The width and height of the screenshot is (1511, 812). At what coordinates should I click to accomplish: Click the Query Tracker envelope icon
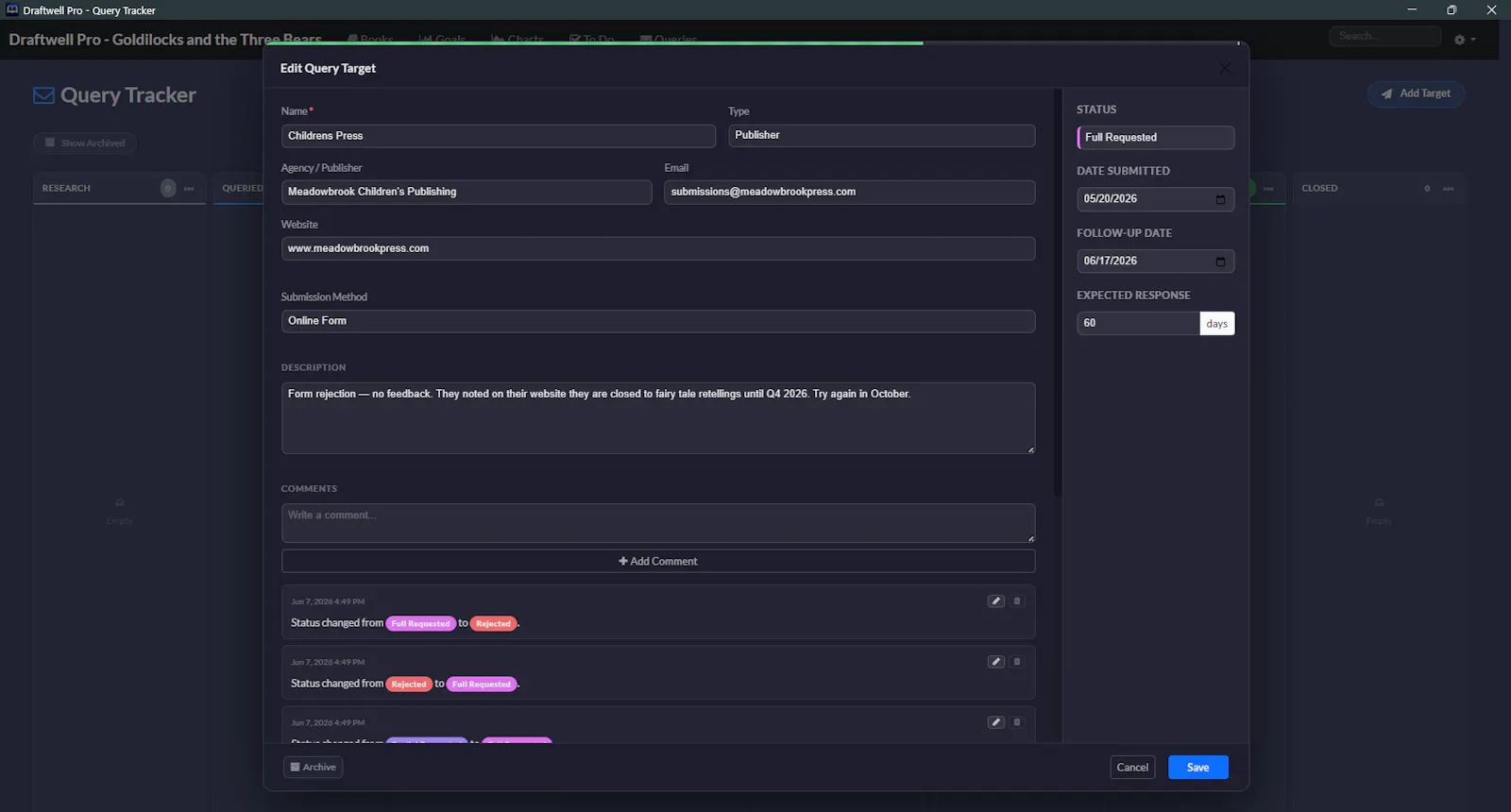(43, 95)
